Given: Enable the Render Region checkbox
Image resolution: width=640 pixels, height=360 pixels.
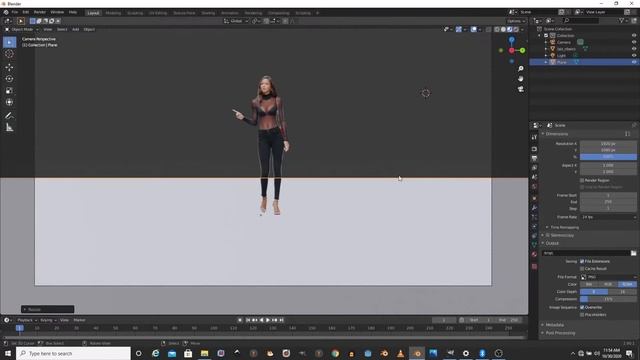Looking at the screenshot, I should (582, 180).
